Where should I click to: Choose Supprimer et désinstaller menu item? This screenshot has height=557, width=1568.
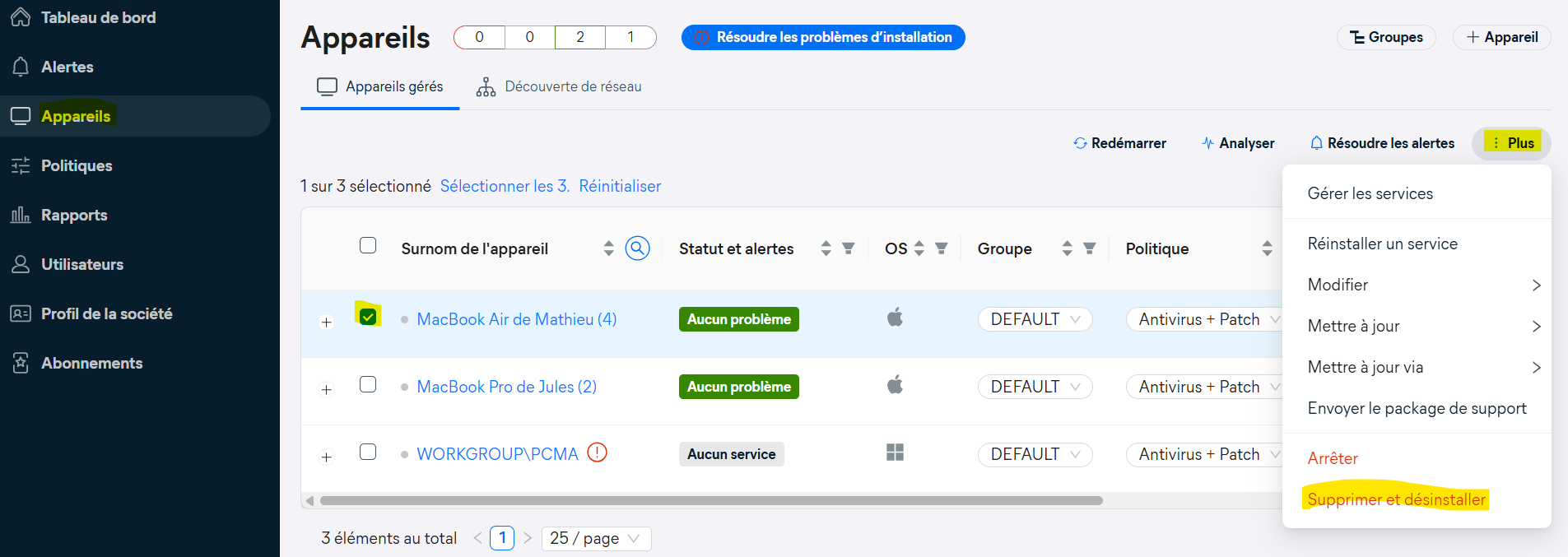tap(1417, 499)
